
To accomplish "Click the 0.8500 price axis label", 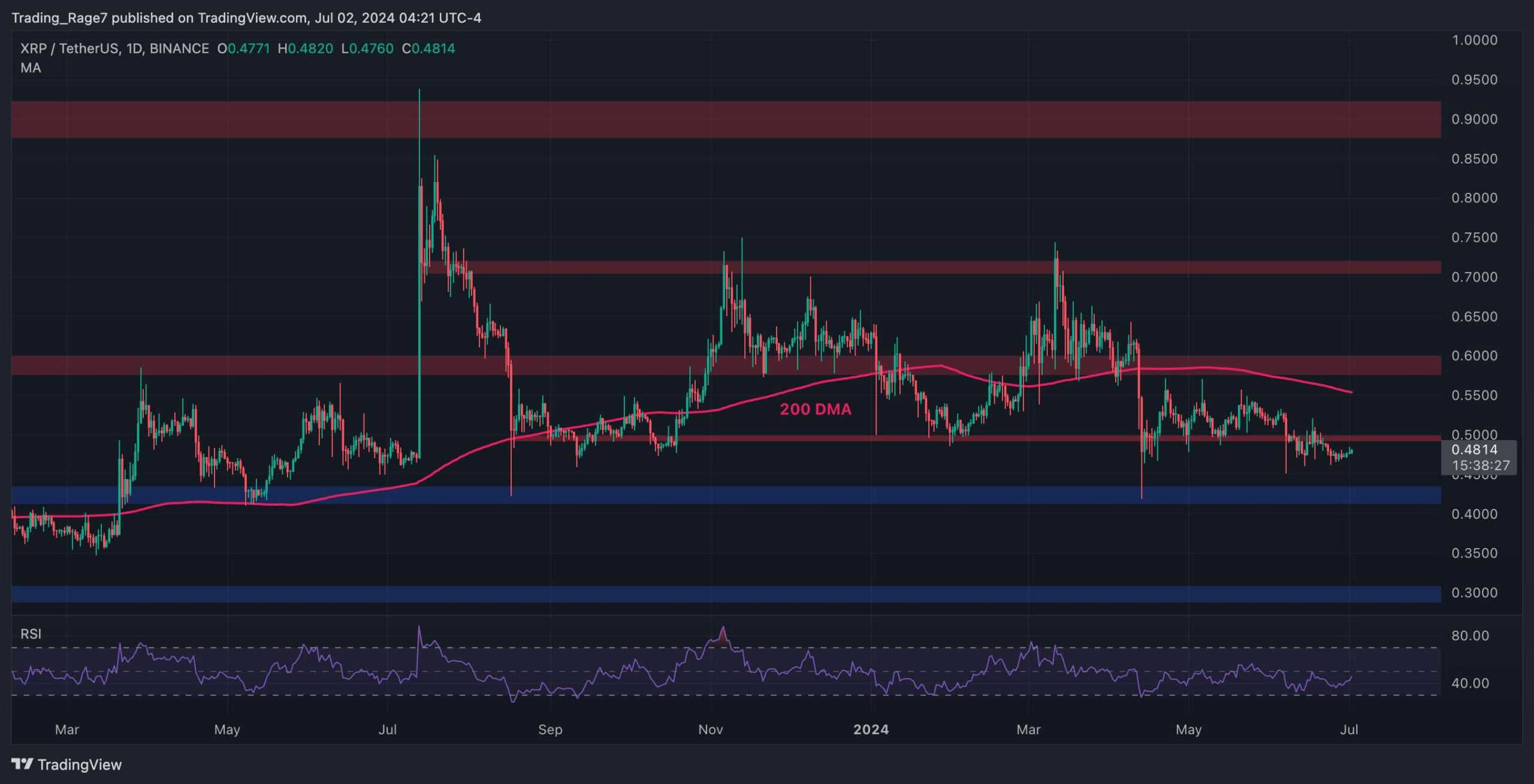I will [1474, 159].
